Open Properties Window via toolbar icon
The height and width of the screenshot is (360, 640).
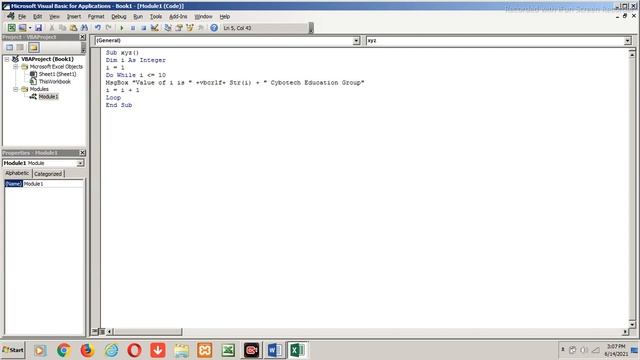[x=179, y=28]
